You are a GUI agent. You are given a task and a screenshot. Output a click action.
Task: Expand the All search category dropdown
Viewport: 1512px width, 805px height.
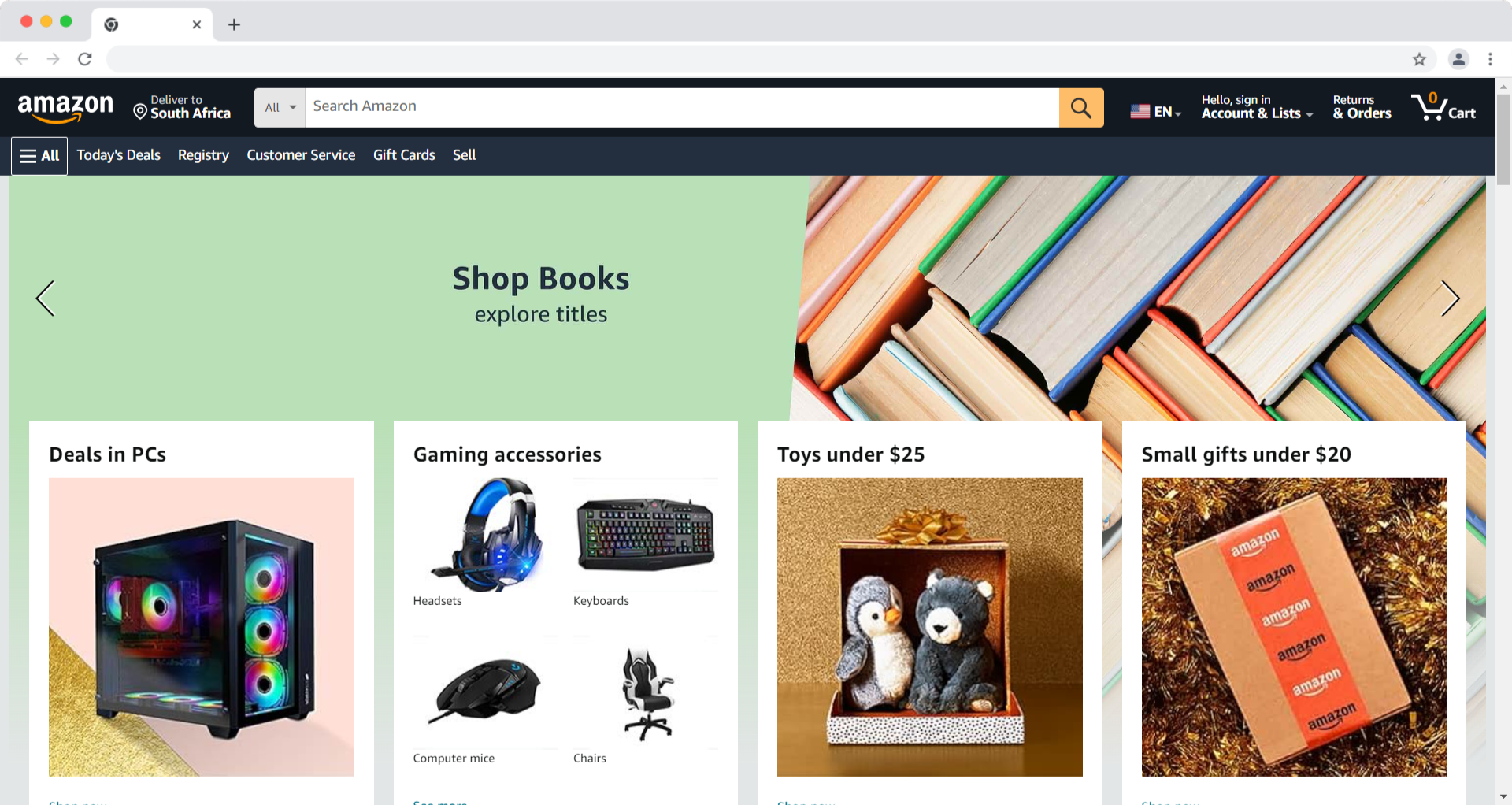point(280,108)
